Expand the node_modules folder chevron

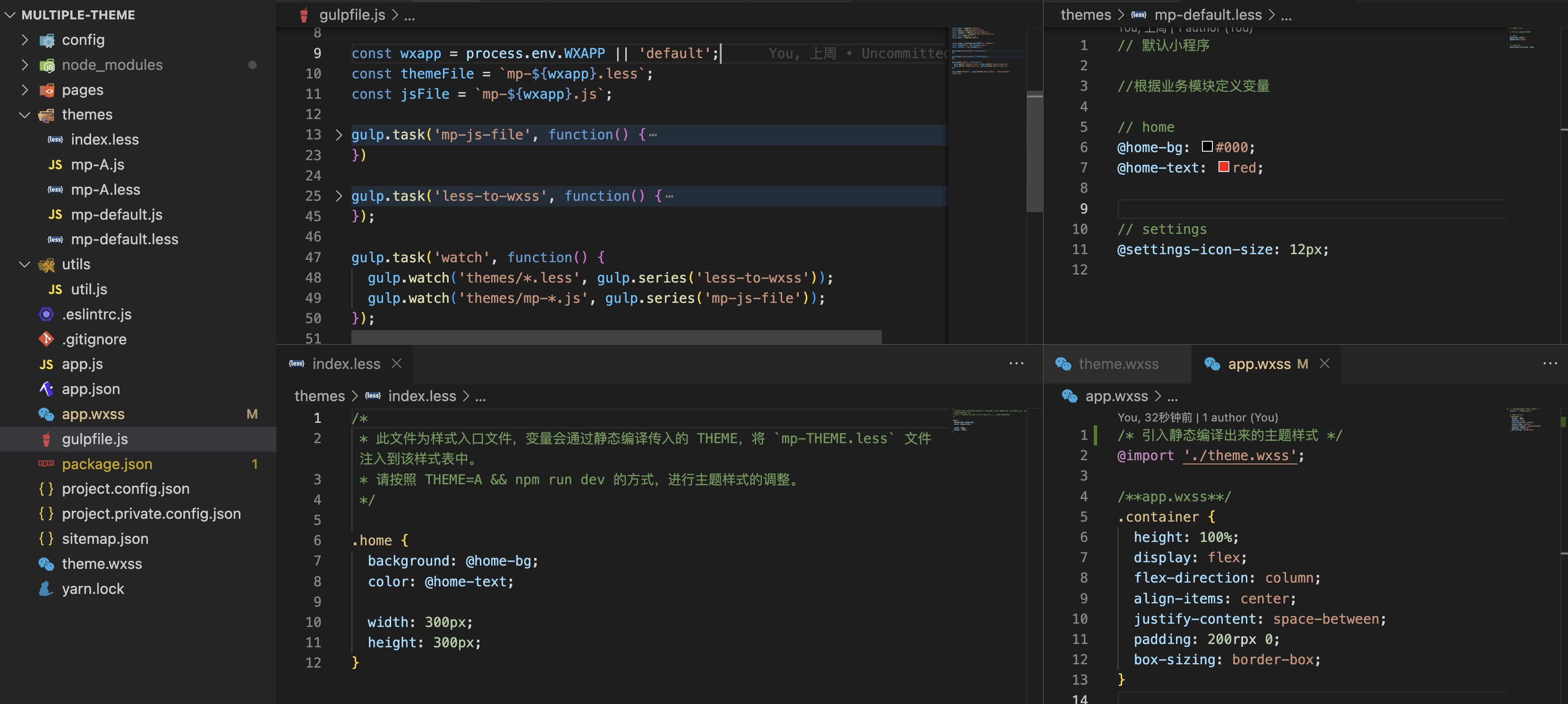pyautogui.click(x=25, y=65)
